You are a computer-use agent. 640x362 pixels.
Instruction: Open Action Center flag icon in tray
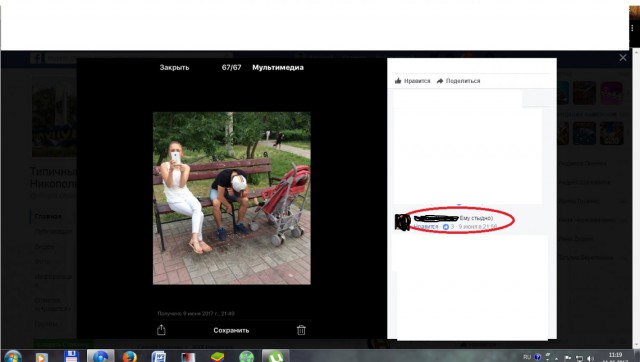(568, 358)
